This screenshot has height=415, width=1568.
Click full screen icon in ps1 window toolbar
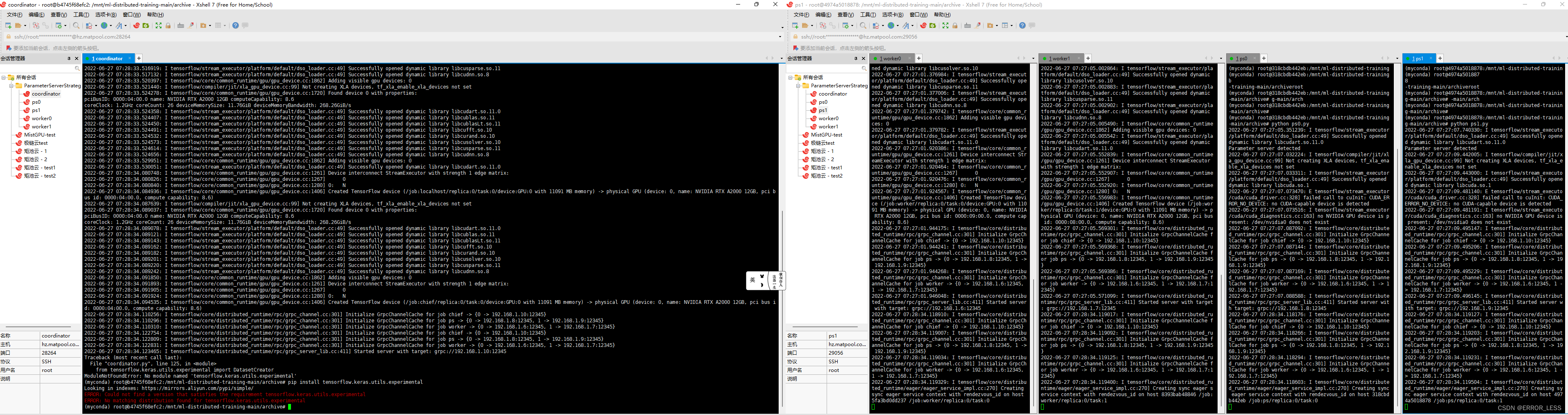tap(946, 25)
